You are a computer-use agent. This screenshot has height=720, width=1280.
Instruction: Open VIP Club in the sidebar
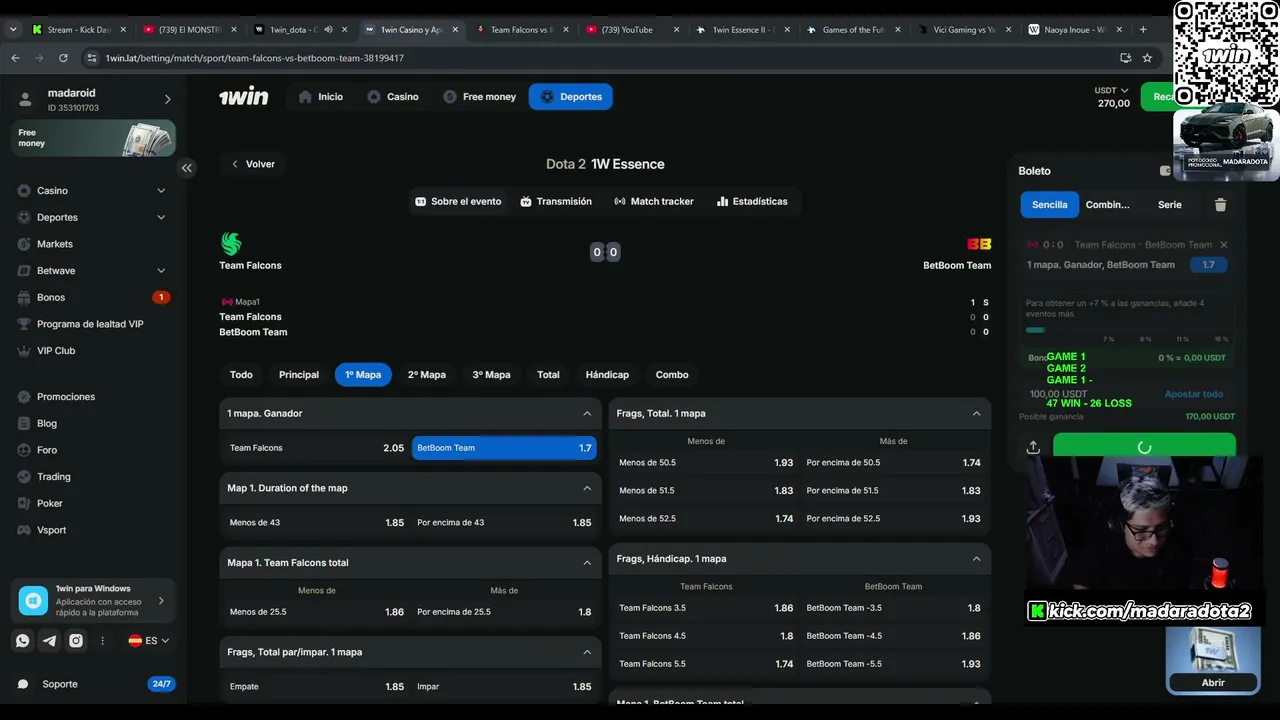(56, 351)
